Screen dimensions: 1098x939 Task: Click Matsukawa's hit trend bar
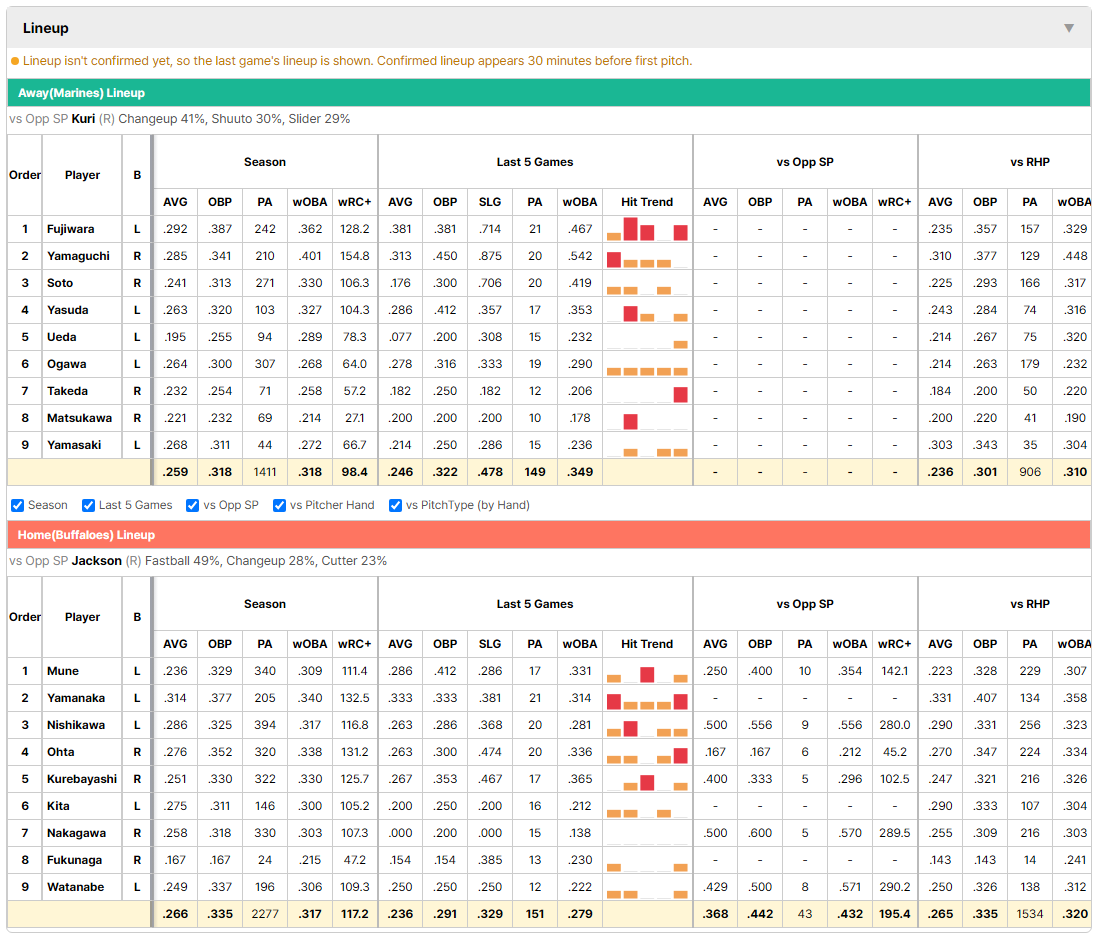coord(630,422)
